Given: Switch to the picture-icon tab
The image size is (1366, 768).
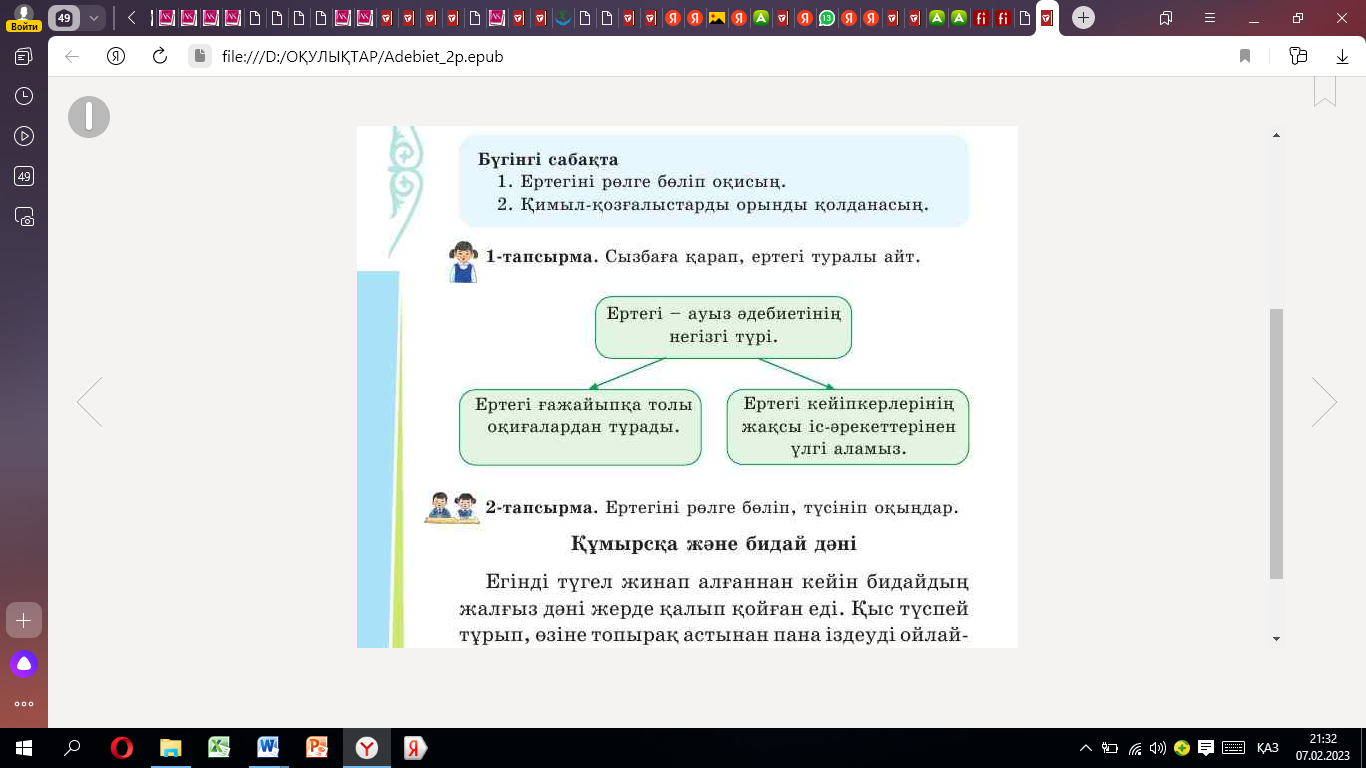Looking at the screenshot, I should 717,18.
